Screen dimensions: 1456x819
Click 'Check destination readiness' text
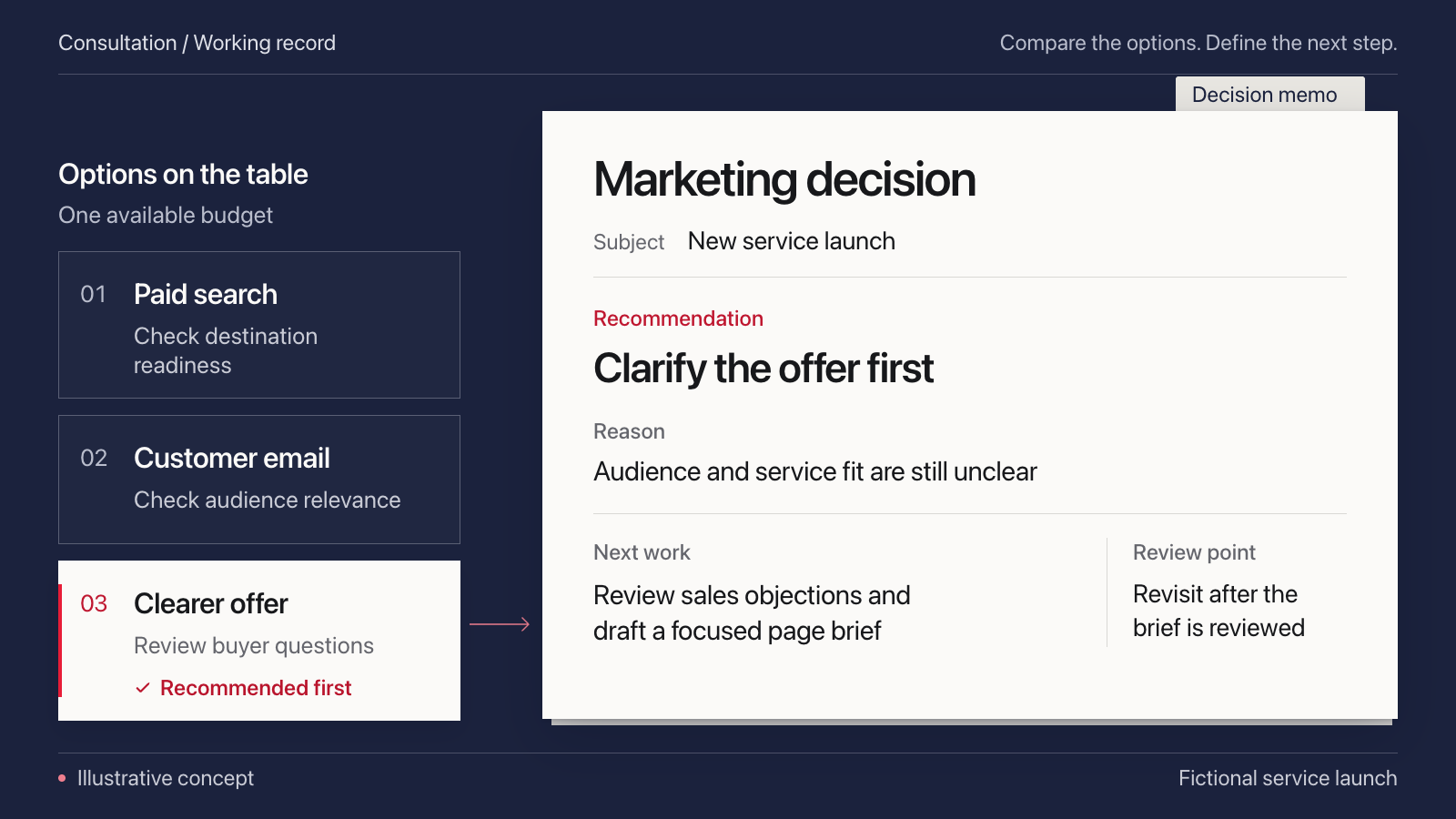(x=226, y=350)
